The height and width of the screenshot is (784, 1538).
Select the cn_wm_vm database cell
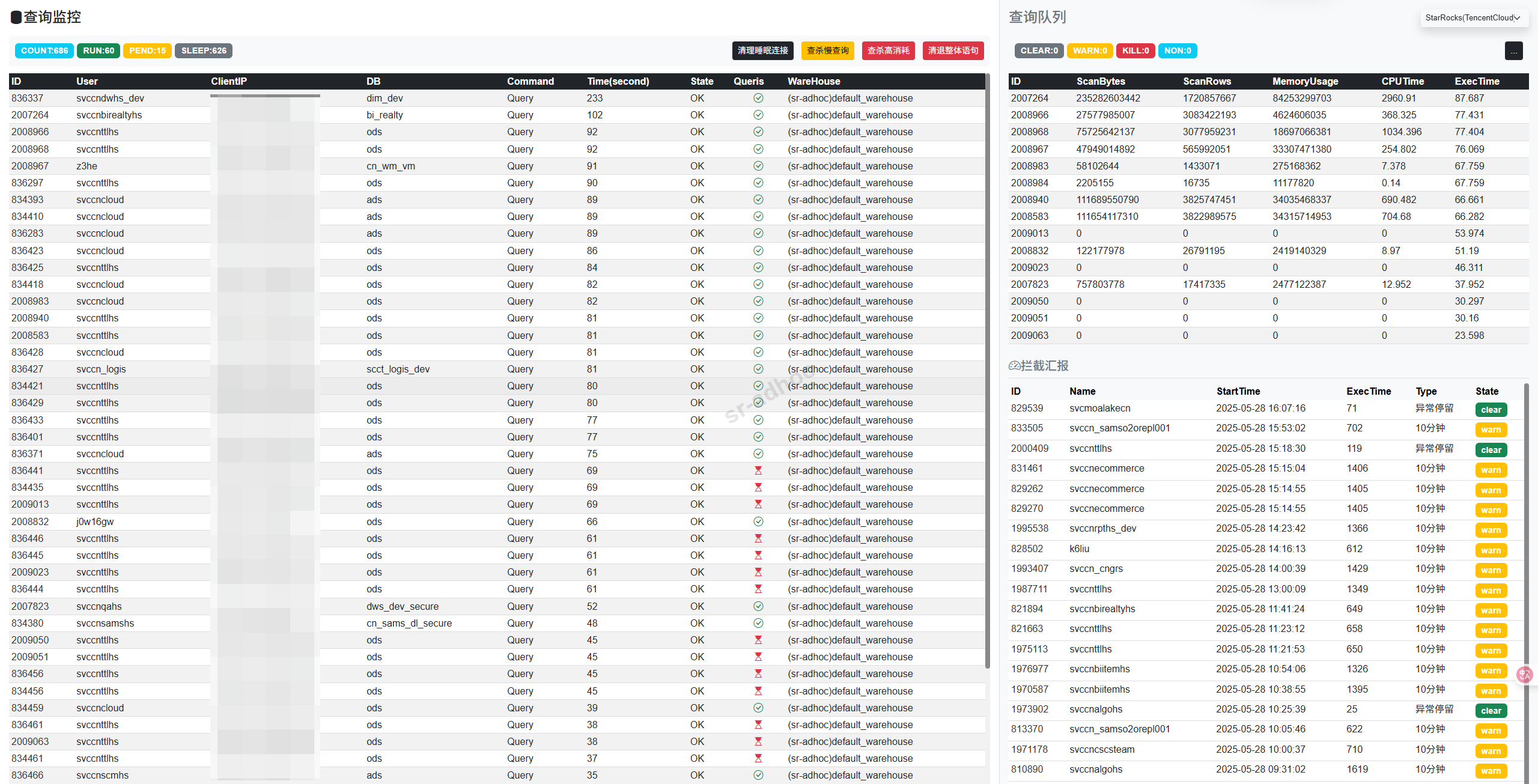[x=391, y=166]
